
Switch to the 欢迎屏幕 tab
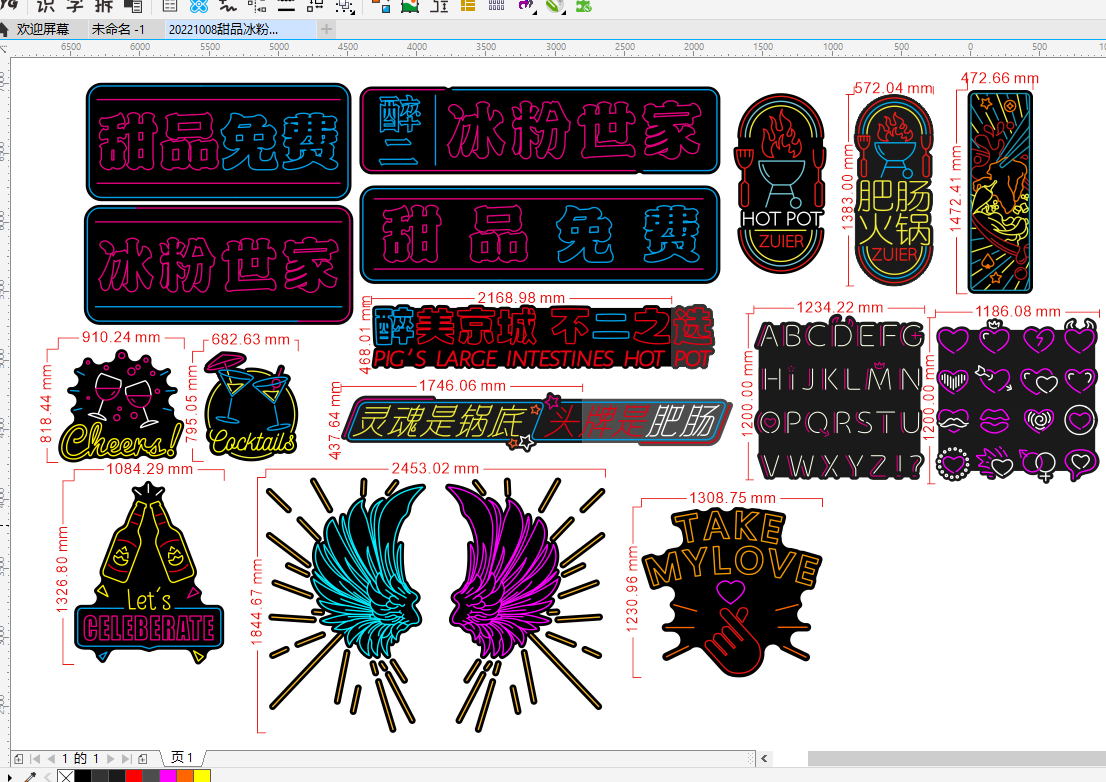(42, 29)
